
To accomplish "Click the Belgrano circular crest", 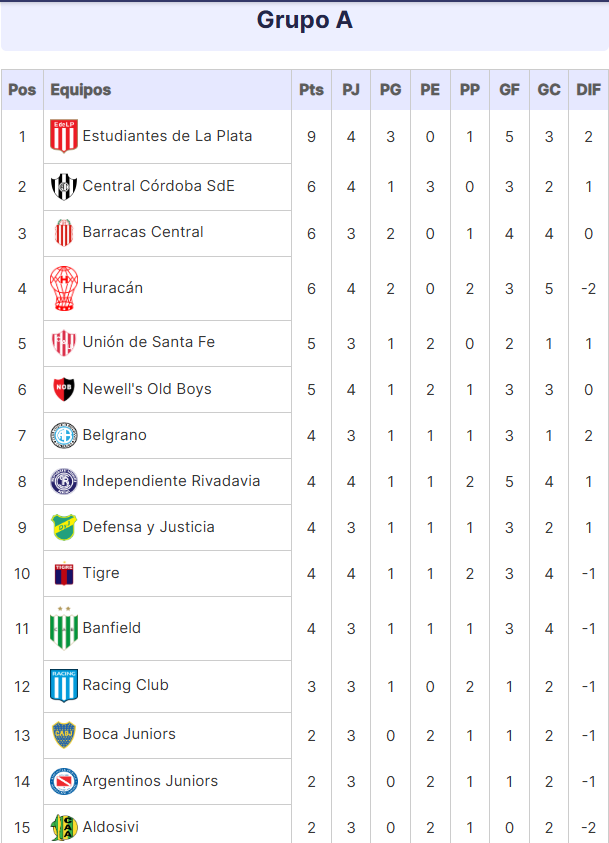I will (64, 435).
